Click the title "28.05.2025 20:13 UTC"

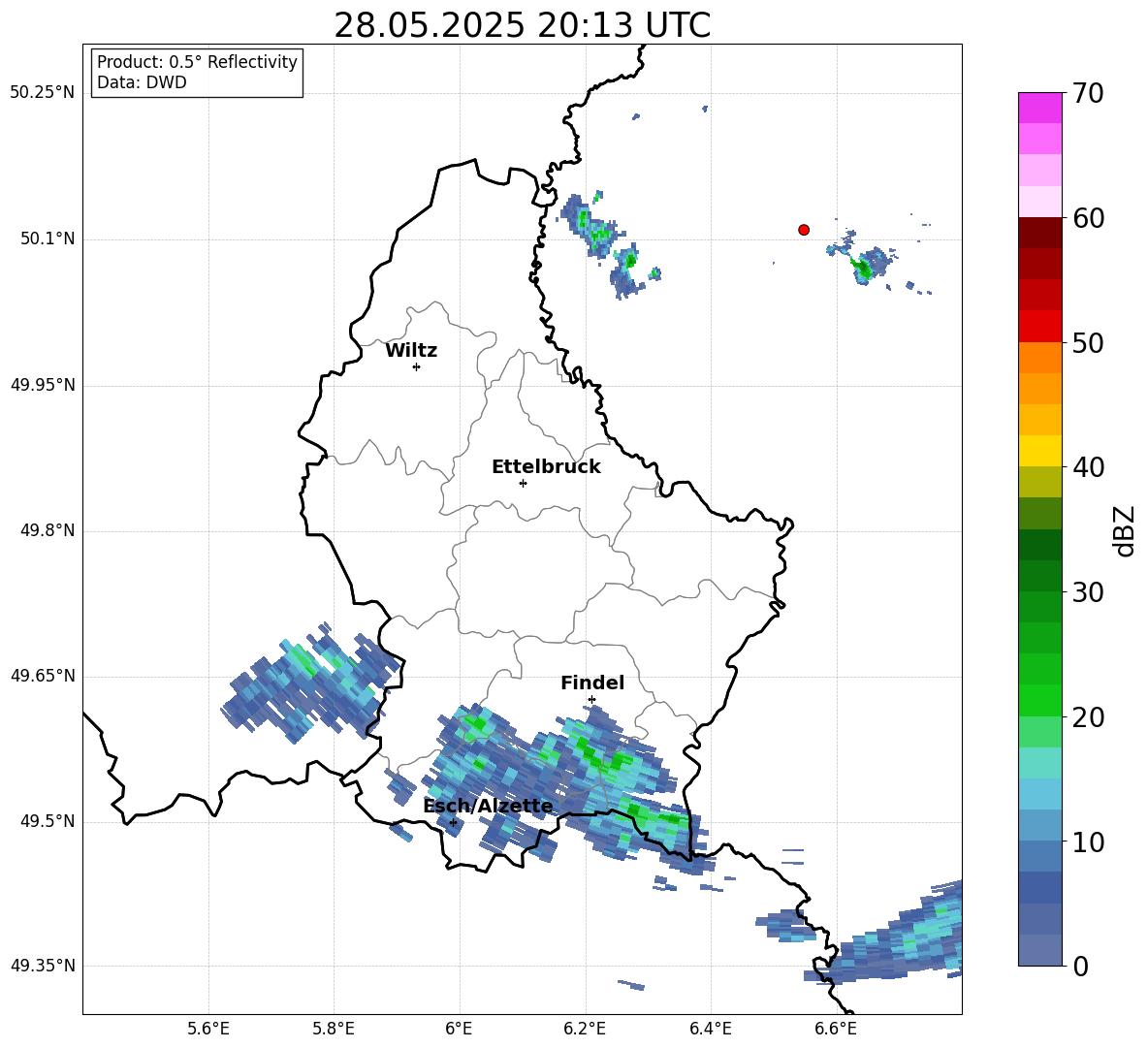pyautogui.click(x=522, y=25)
